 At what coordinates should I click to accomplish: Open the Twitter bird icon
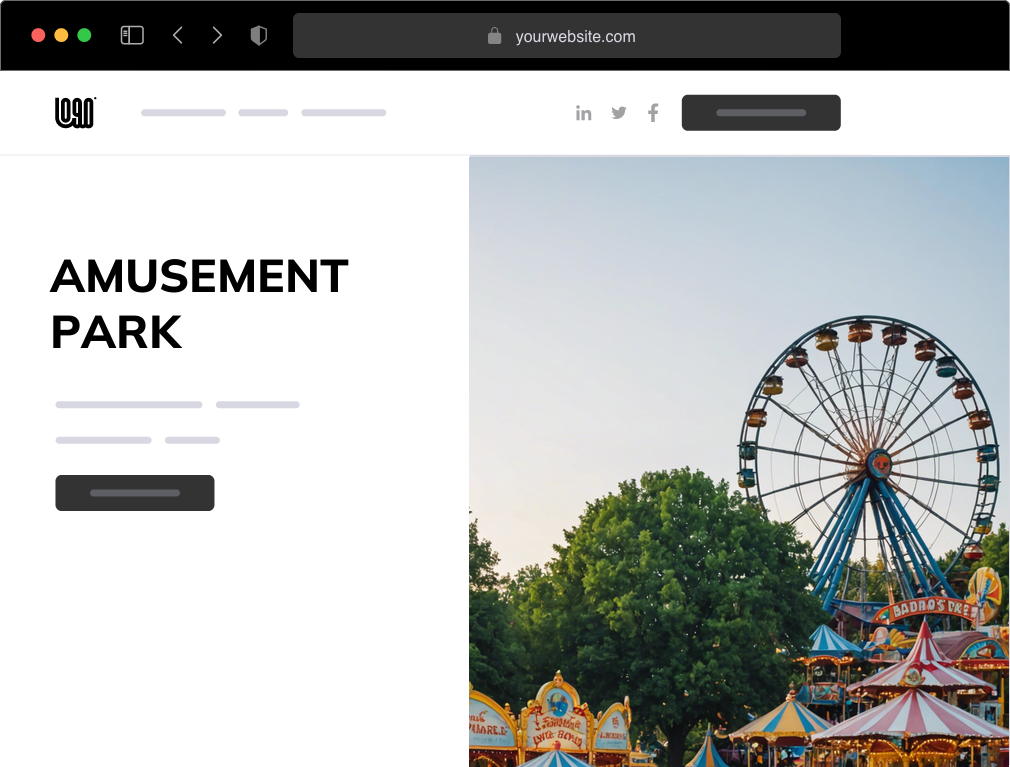pos(619,113)
